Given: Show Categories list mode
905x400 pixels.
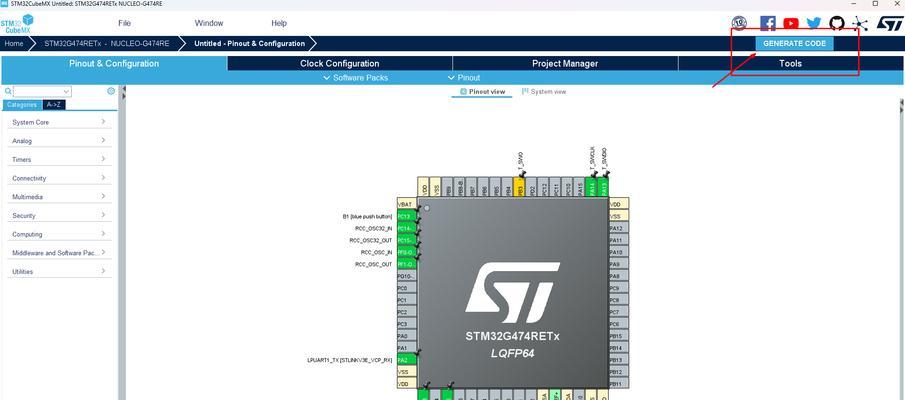Looking at the screenshot, I should click(21, 104).
